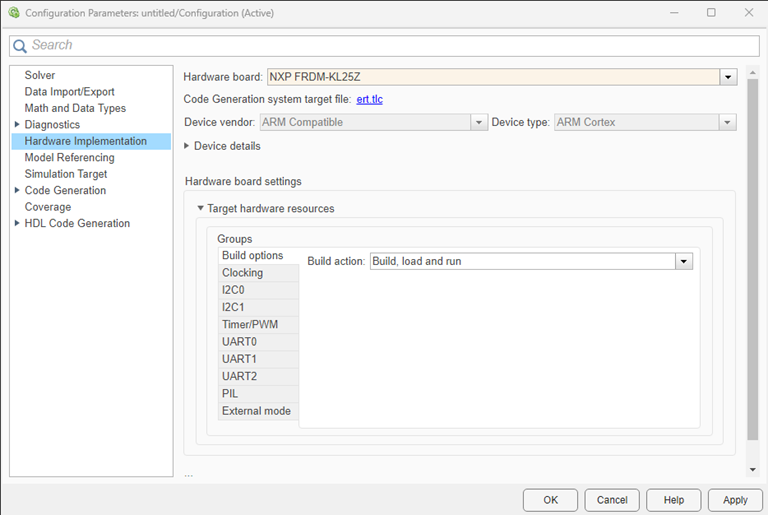Image resolution: width=768 pixels, height=515 pixels.
Task: Expand the Code Generation tree node
Action: tap(17, 191)
